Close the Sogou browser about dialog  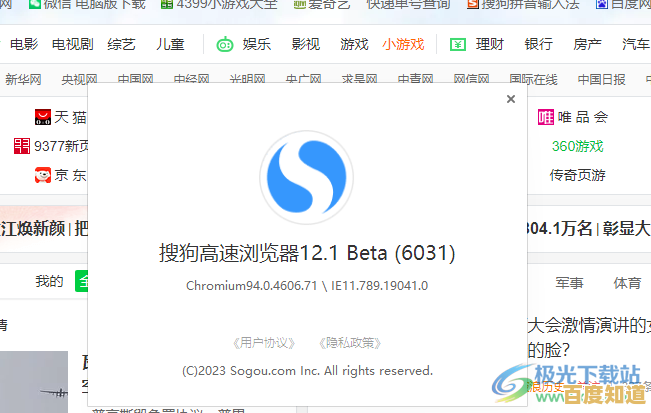point(511,99)
